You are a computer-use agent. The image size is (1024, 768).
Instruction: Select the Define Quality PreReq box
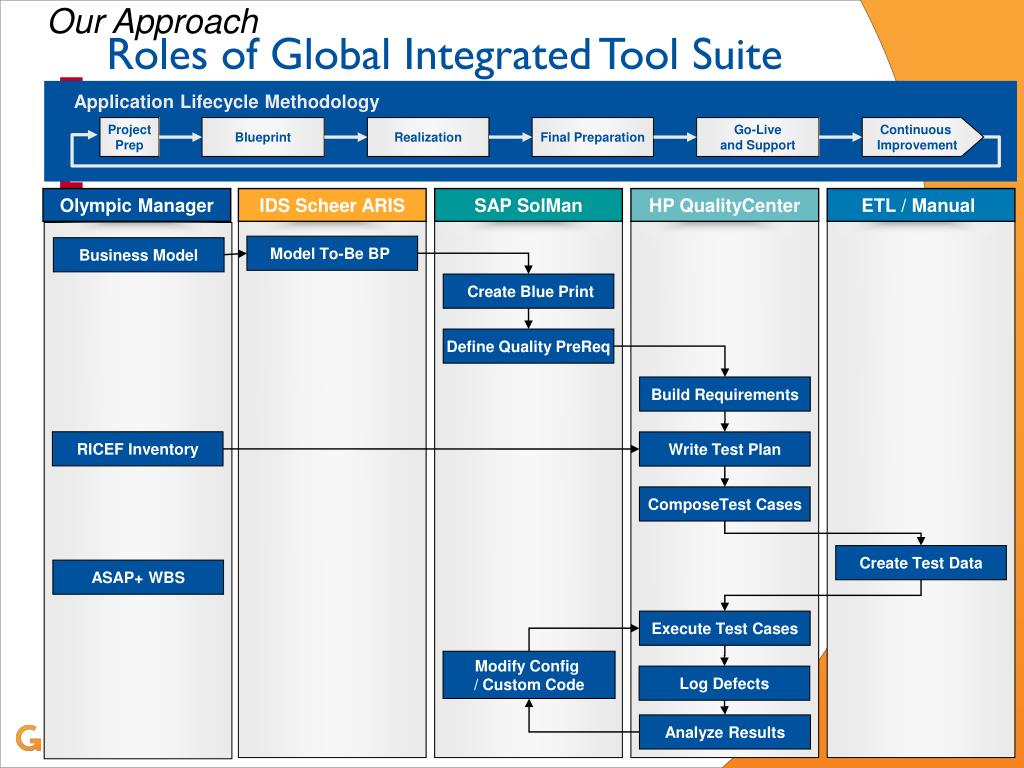click(528, 346)
